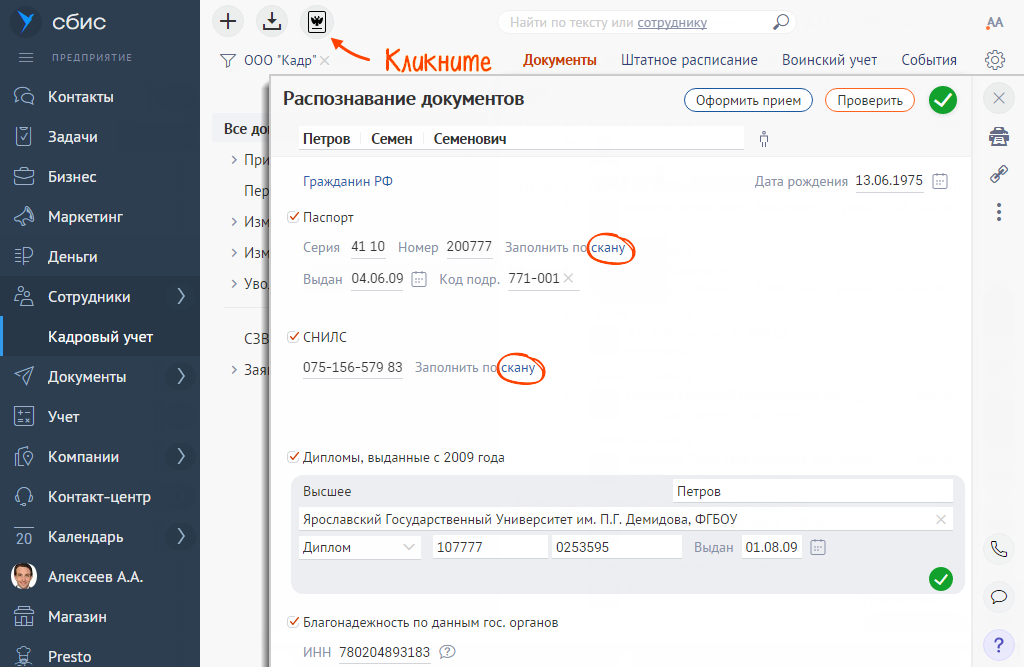Viewport: 1024px width, 667px height.
Task: Open the settings gear icon
Action: pos(994,60)
